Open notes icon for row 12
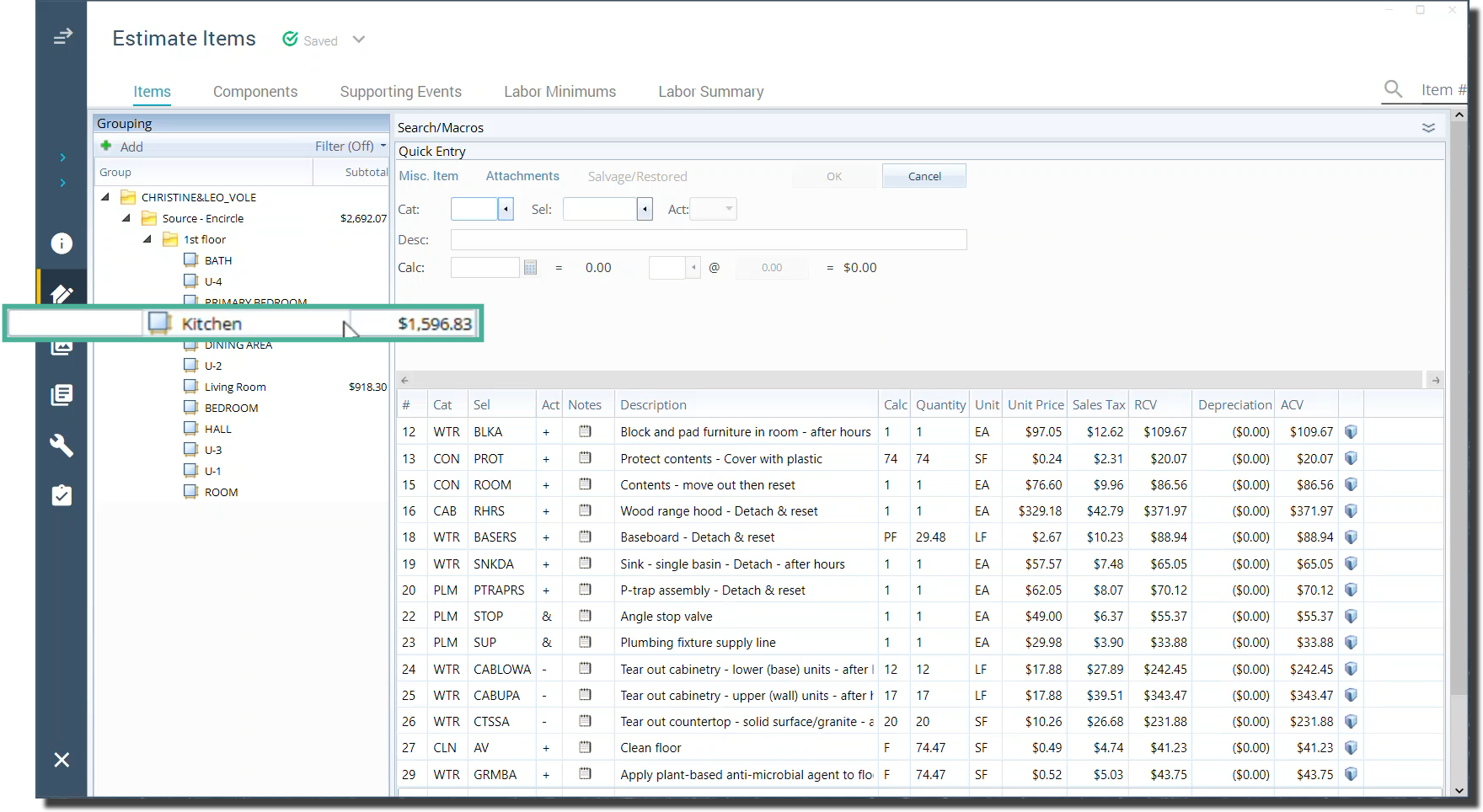This screenshot has height=812, width=1483. coord(585,431)
